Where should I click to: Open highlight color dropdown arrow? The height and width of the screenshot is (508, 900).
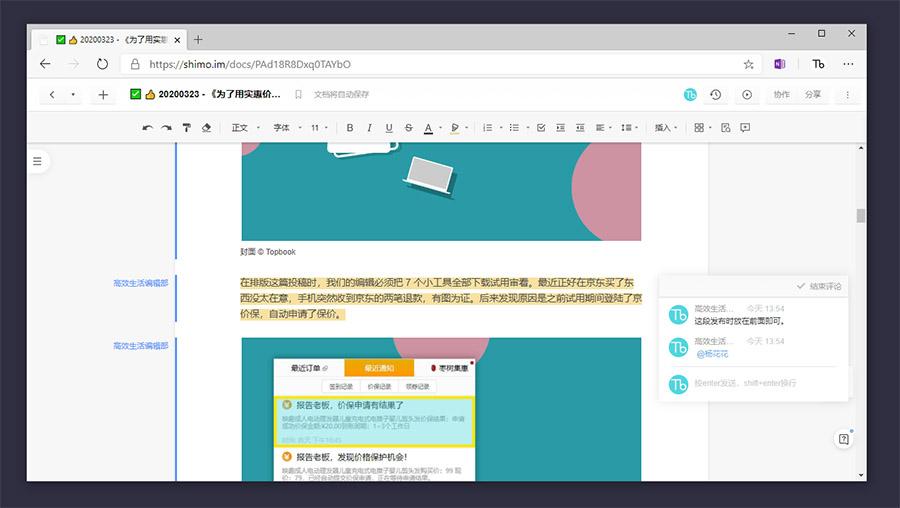pos(467,128)
